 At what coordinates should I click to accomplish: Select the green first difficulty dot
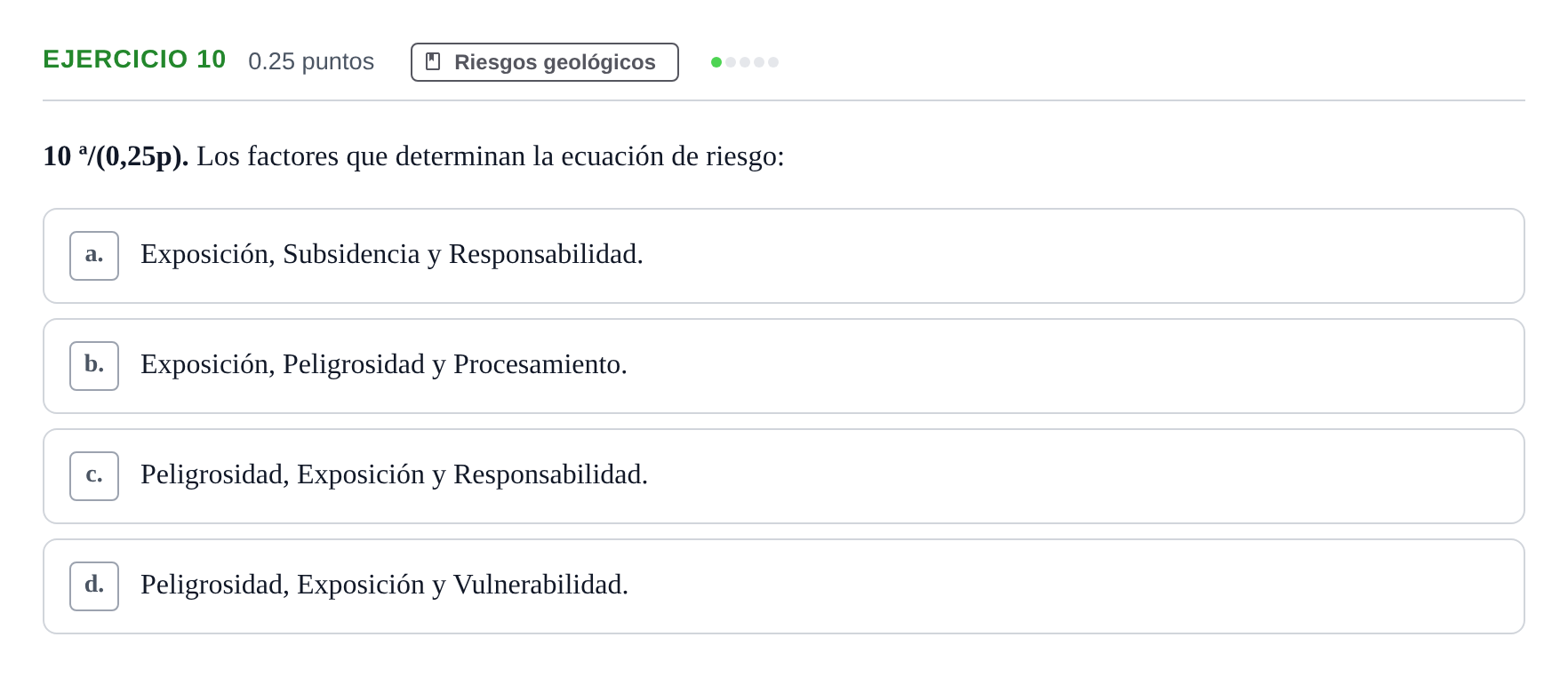coord(716,62)
